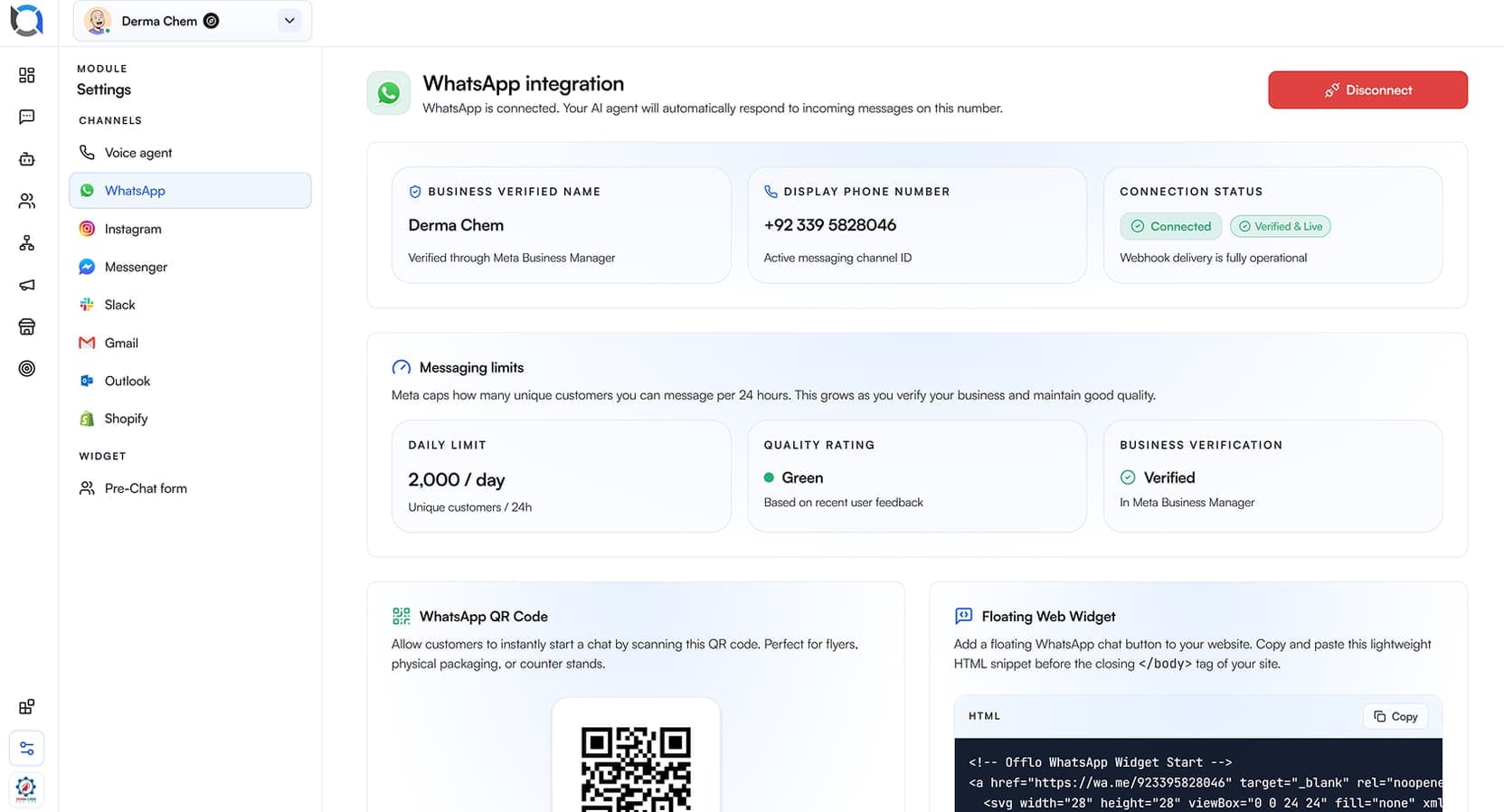
Task: Click the settings sliders icon in the left rail
Action: pos(27,749)
